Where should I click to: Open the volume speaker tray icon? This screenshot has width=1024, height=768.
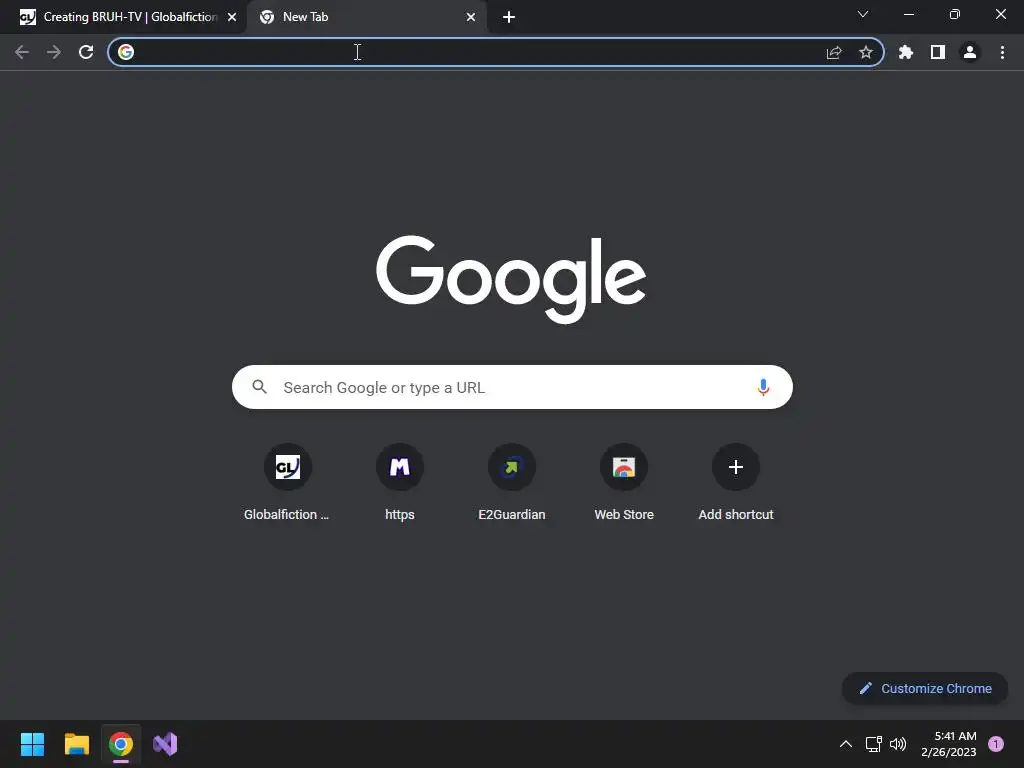899,744
